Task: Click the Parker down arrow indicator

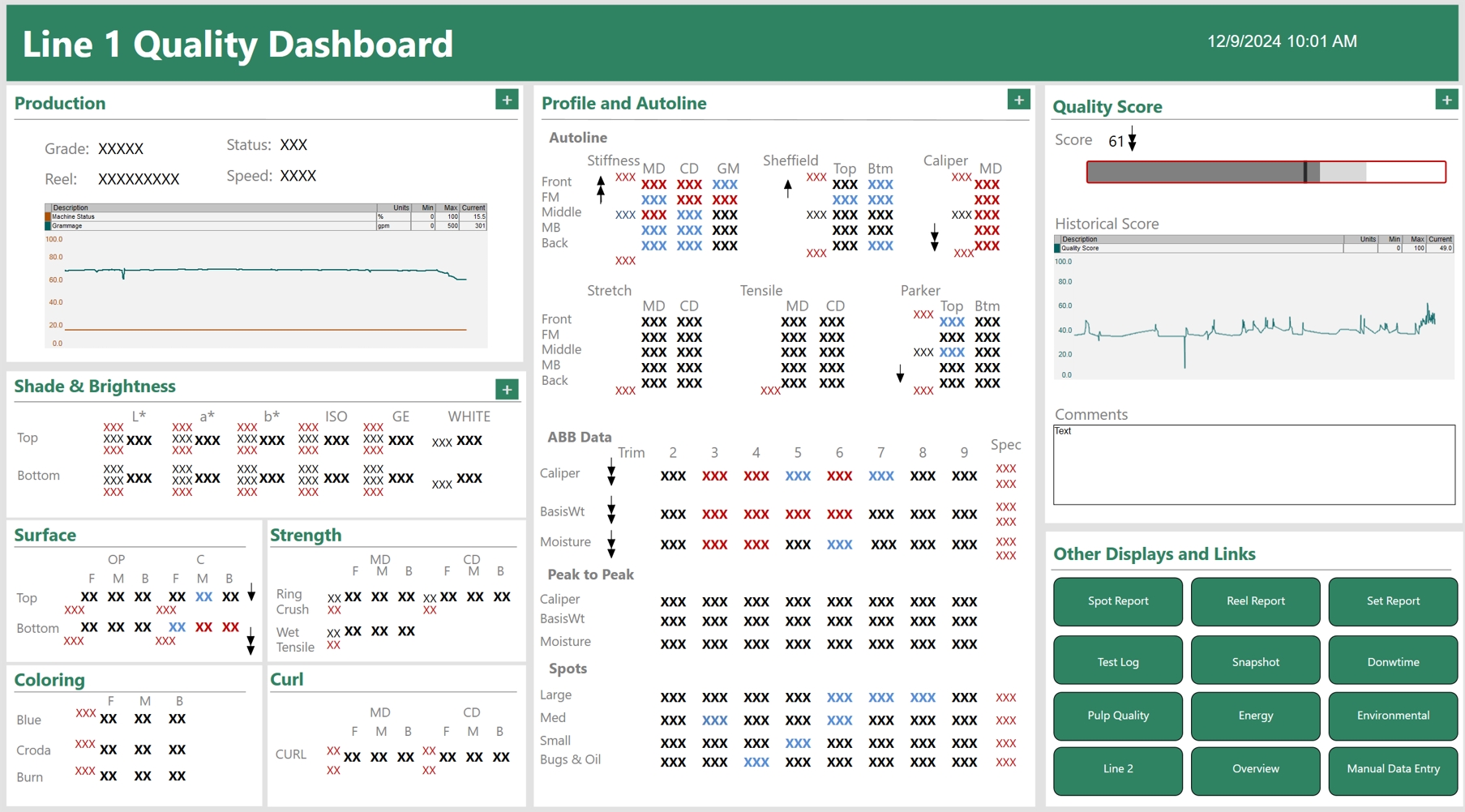Action: (900, 374)
